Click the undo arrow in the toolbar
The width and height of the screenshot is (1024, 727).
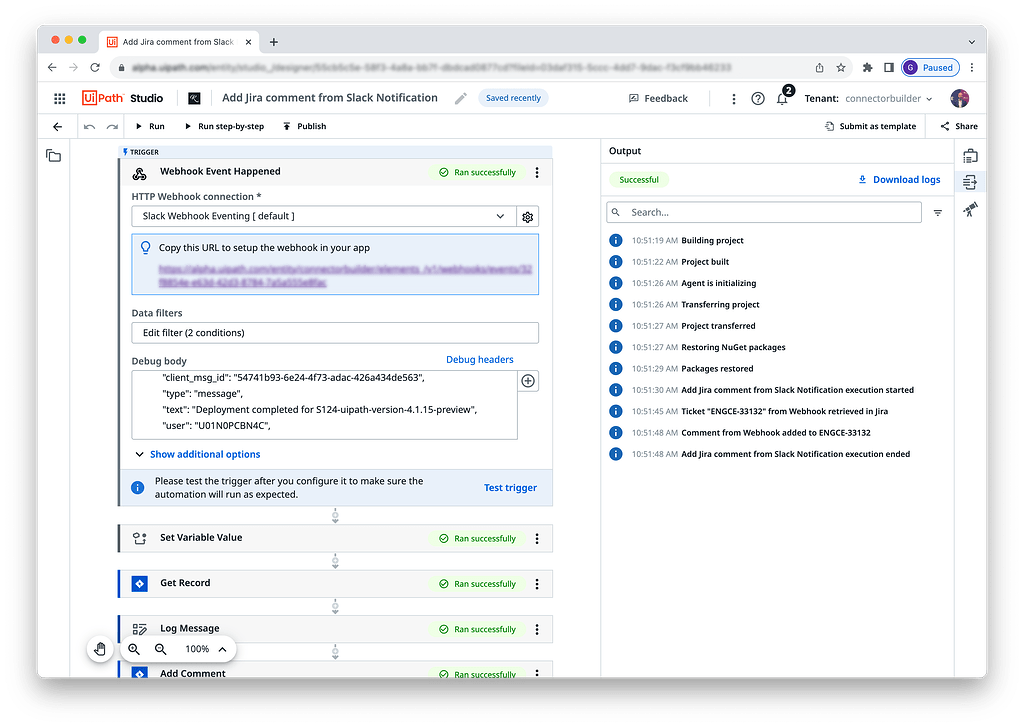click(90, 126)
